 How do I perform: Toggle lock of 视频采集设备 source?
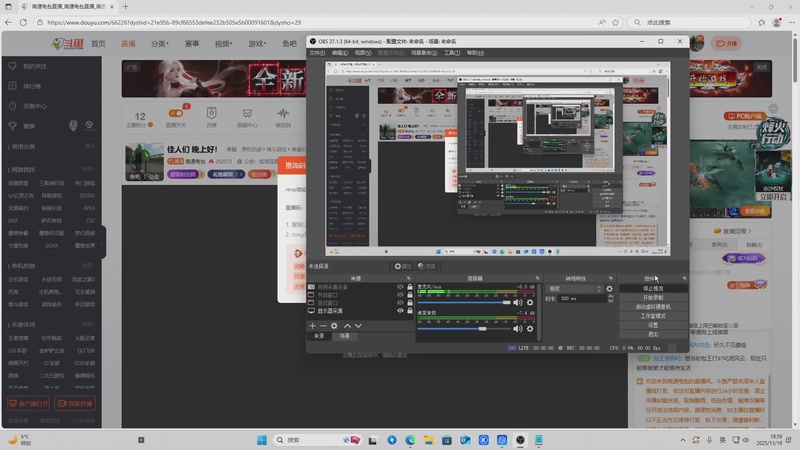410,287
